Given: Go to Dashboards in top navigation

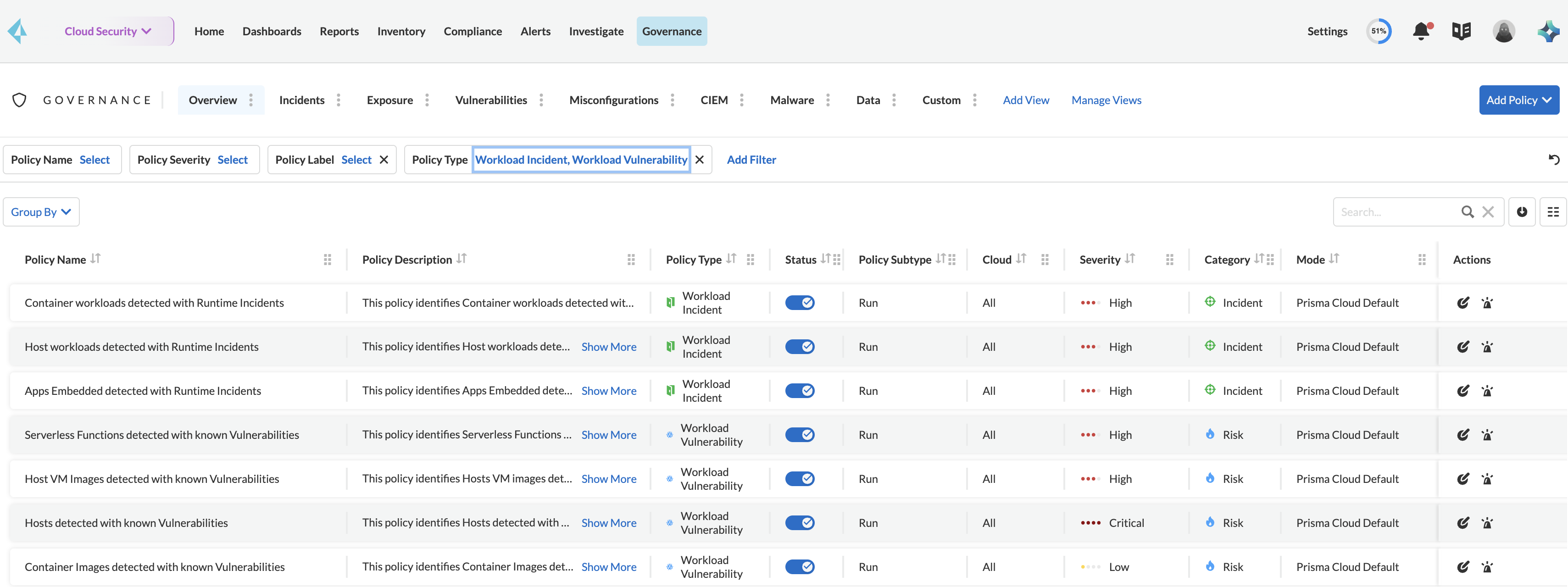Looking at the screenshot, I should [x=272, y=31].
